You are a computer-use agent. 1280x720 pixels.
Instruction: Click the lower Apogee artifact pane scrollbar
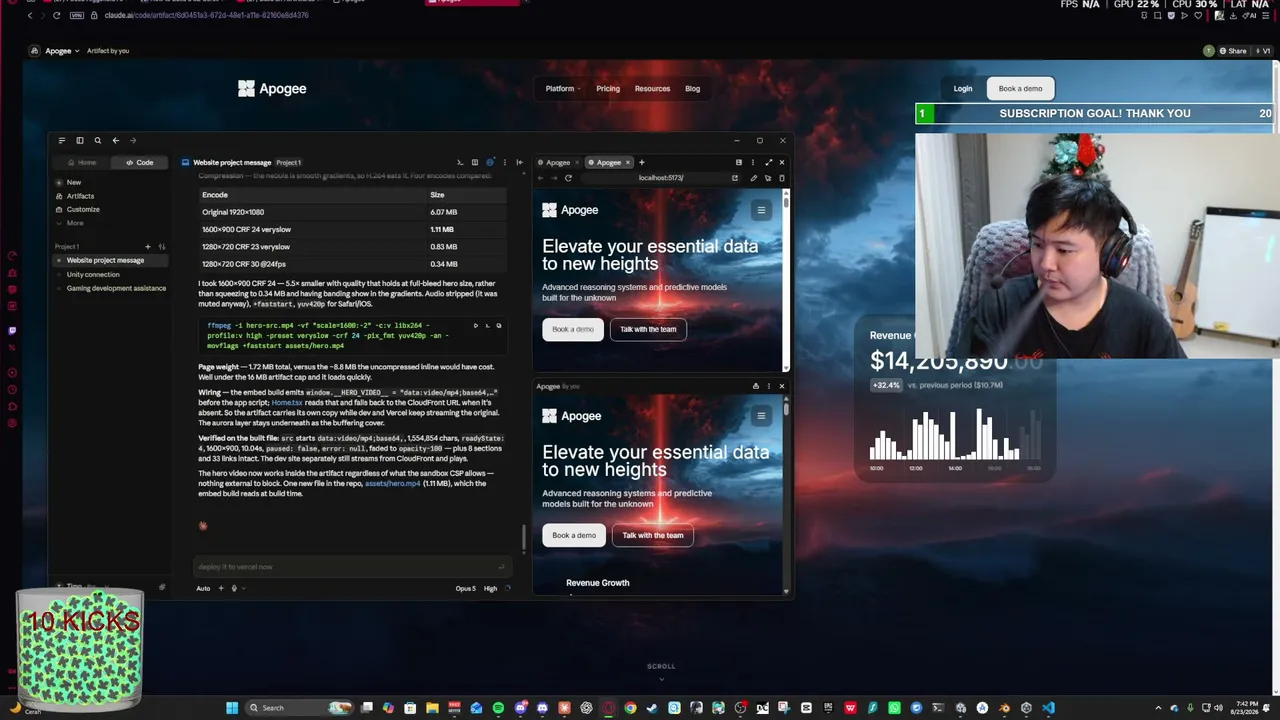(787, 409)
